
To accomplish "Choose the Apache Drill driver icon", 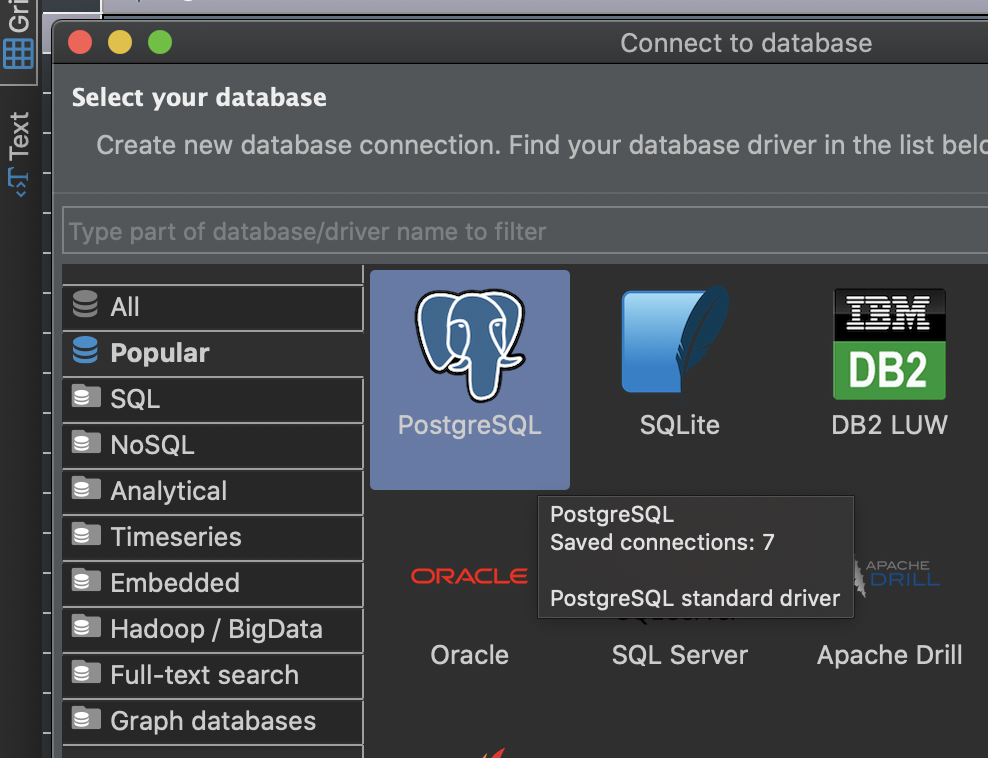I will point(895,577).
